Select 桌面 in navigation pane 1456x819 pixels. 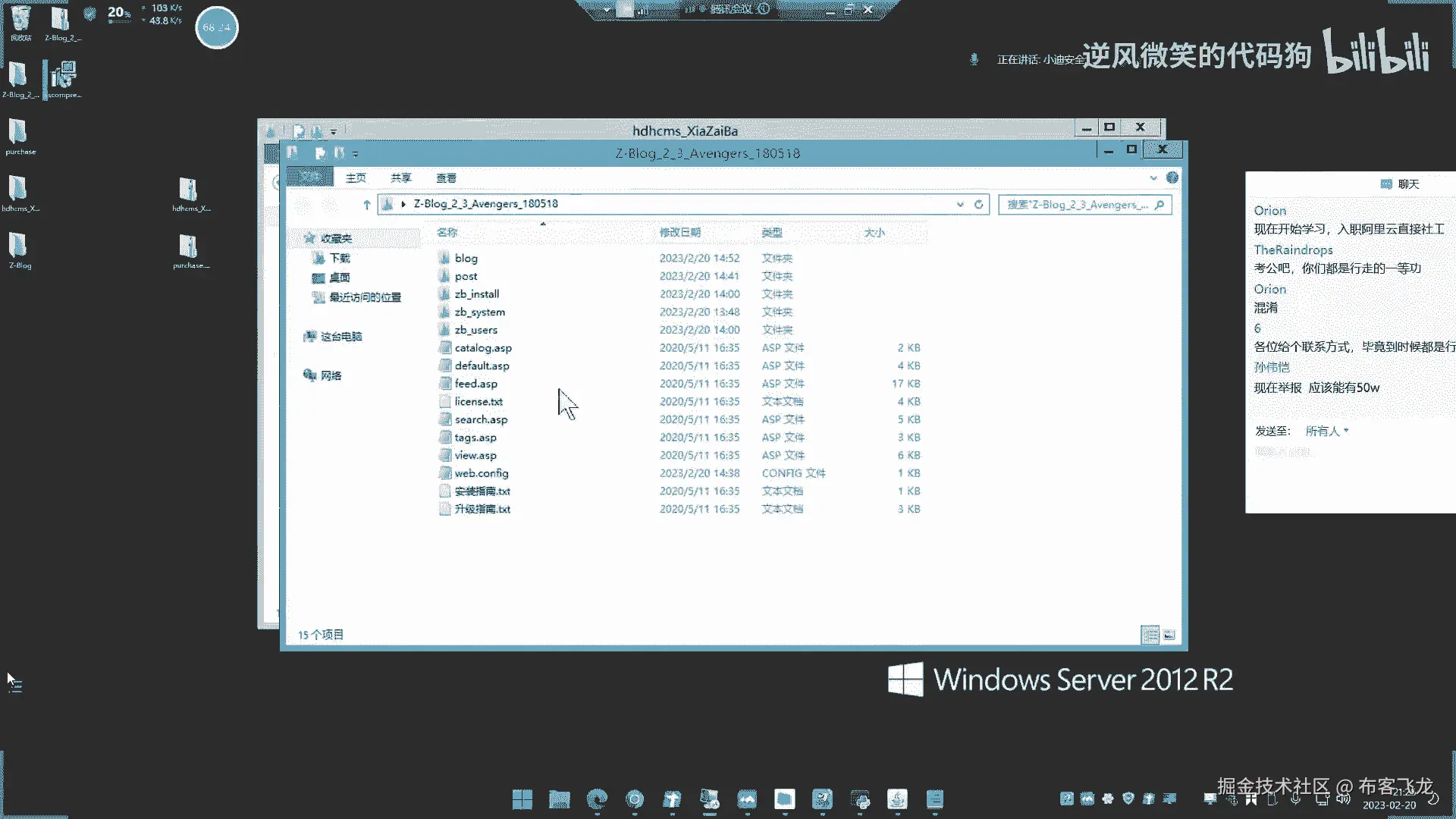coord(339,278)
